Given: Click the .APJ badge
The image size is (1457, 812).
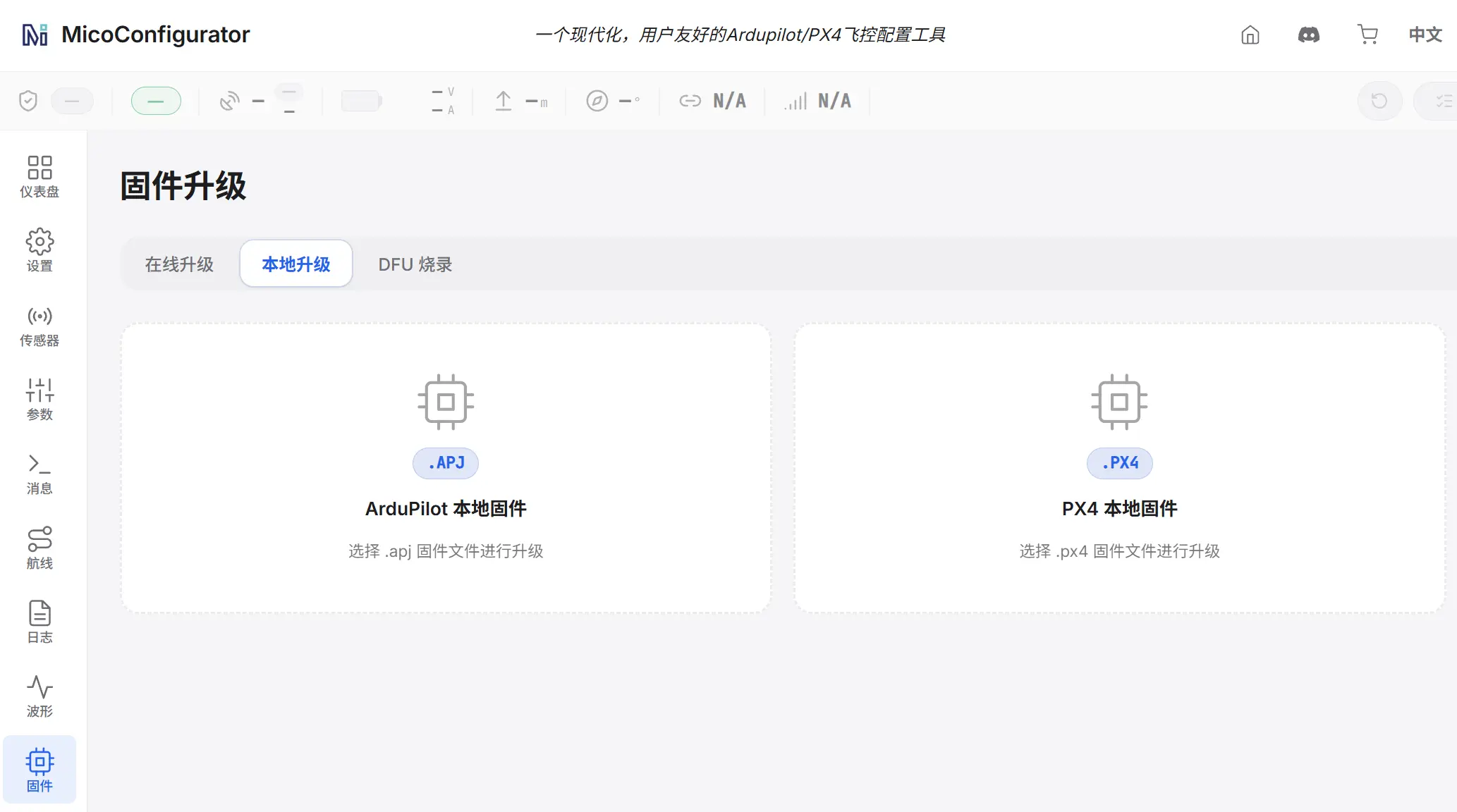Looking at the screenshot, I should [446, 463].
